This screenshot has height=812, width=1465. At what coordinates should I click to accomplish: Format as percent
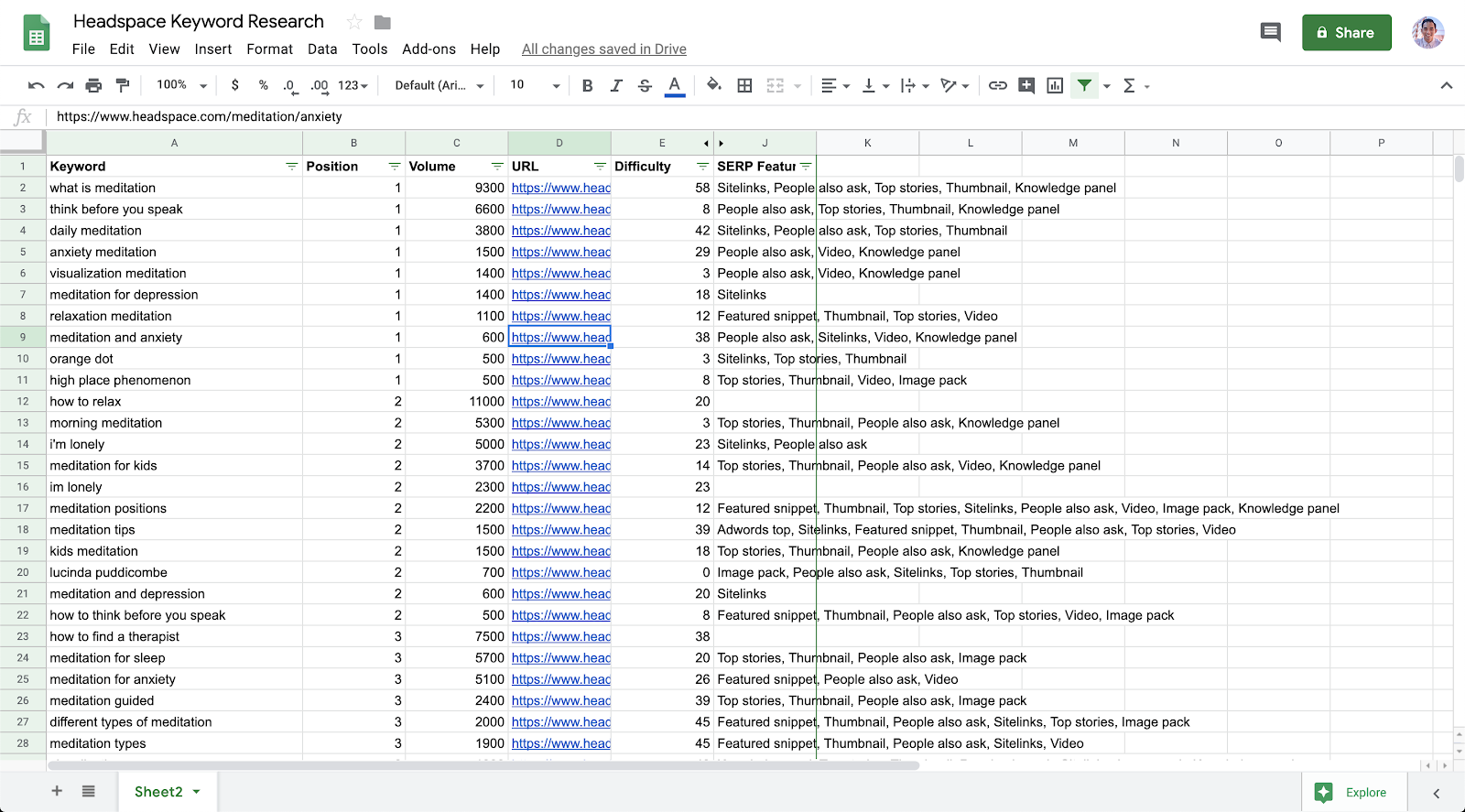(264, 85)
